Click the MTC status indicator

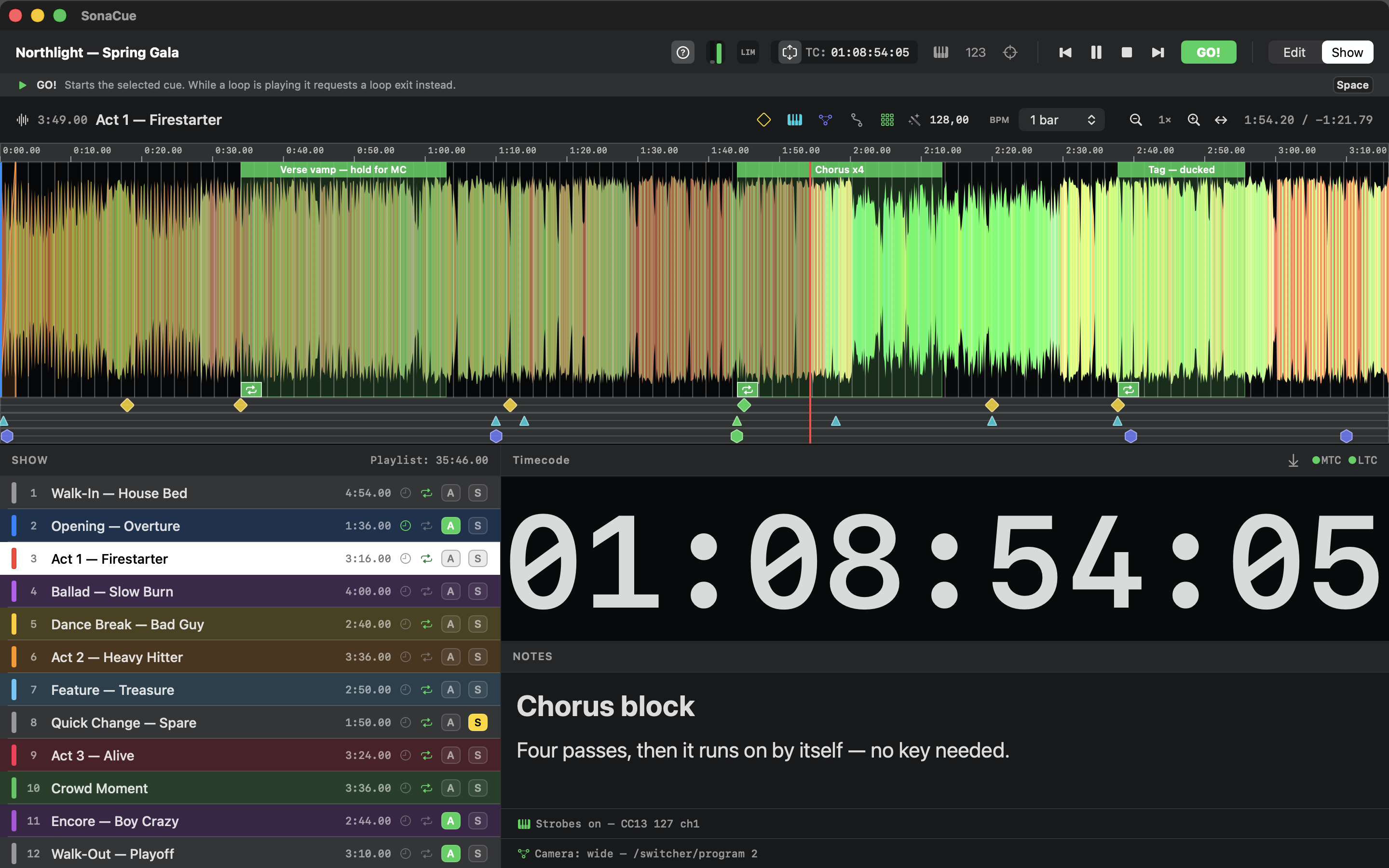(1326, 461)
